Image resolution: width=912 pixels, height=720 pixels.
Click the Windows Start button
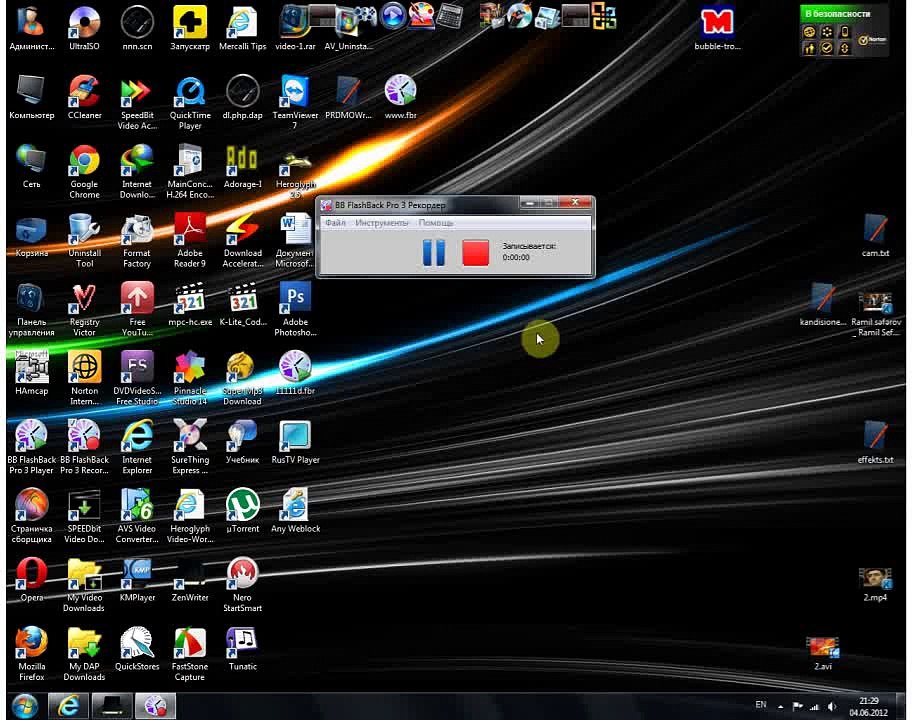[24, 706]
